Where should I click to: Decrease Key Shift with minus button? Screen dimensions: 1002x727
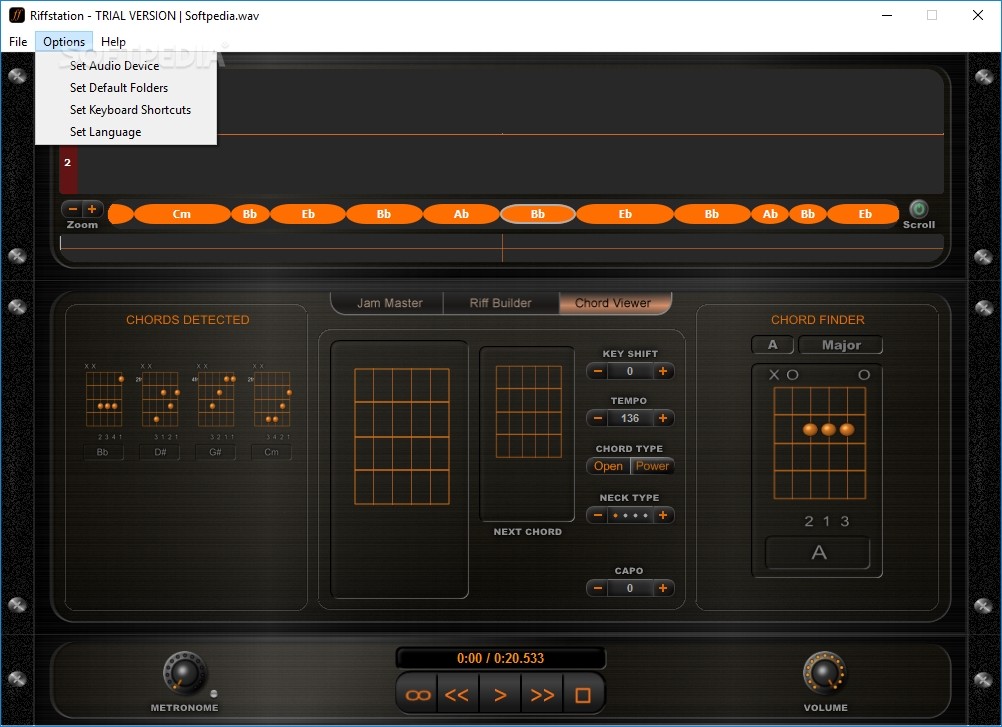597,371
